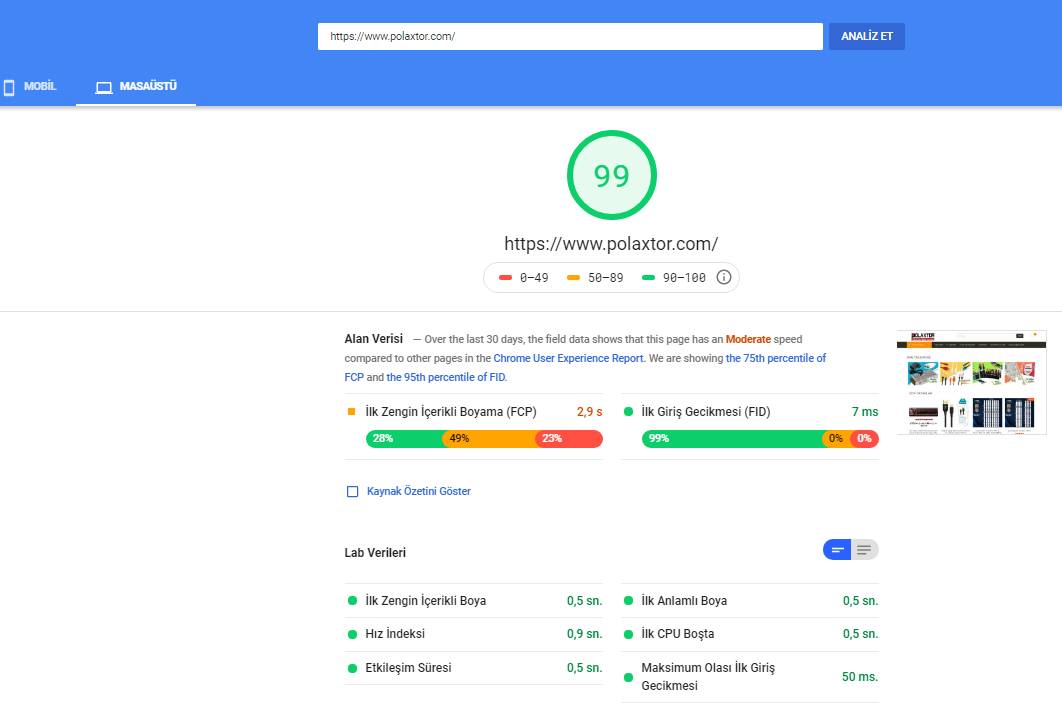This screenshot has height=727, width=1062.
Task: Click the green dot beside İlk Anlamlı Boya
Action: (628, 600)
